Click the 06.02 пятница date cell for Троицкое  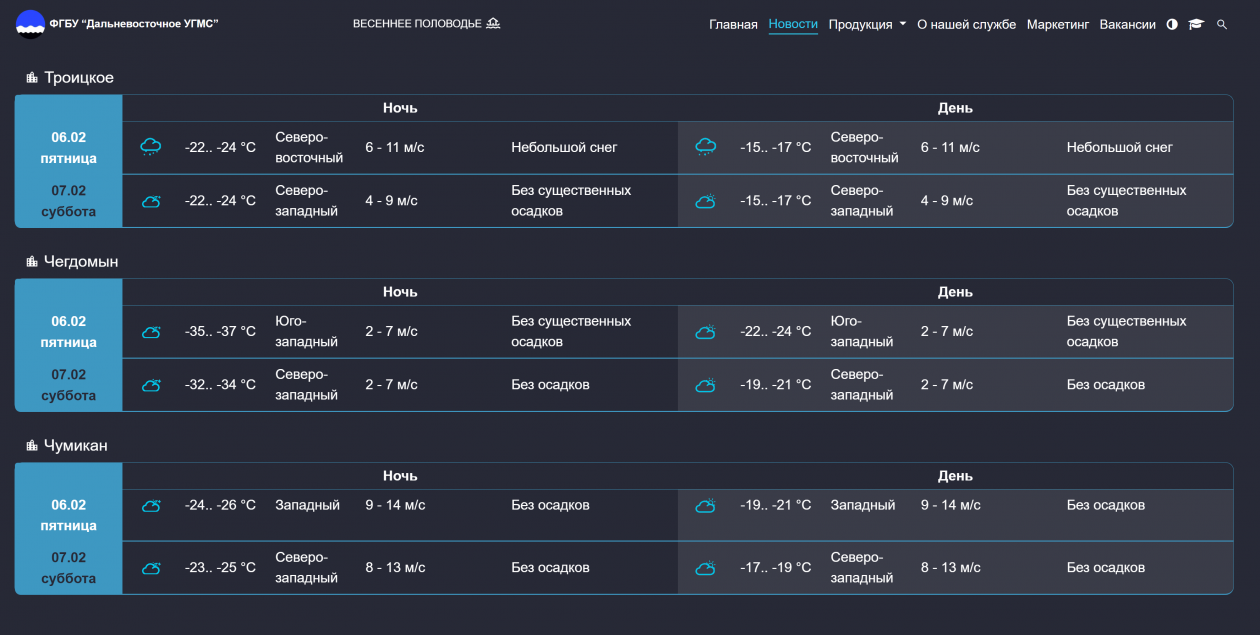(69, 148)
